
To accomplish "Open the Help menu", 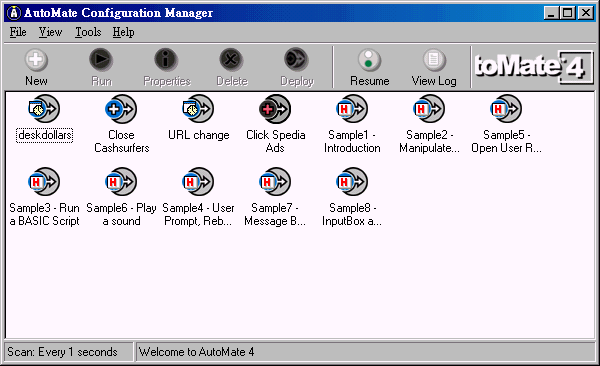I will click(x=123, y=32).
